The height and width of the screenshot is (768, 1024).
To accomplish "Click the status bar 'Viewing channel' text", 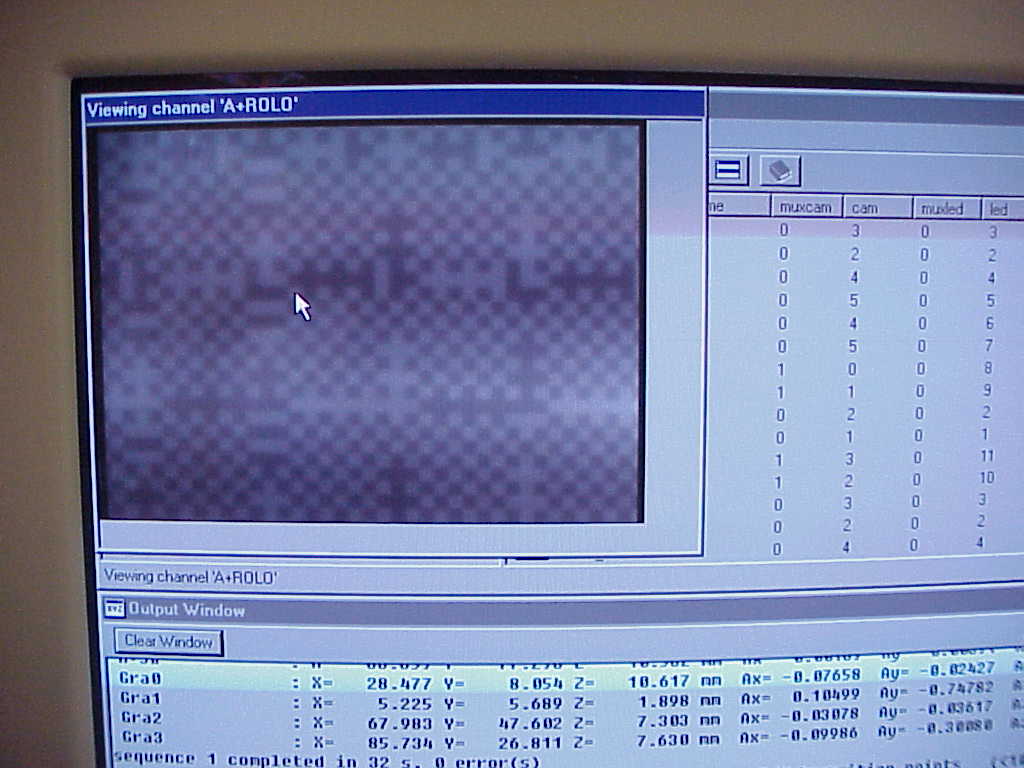I will pos(190,577).
